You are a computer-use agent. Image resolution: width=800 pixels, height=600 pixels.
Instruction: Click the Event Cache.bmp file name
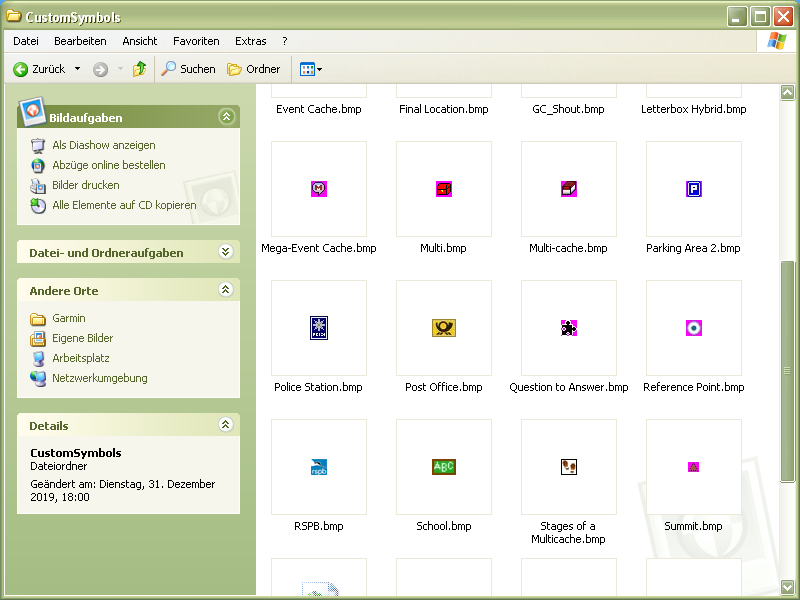coord(319,109)
